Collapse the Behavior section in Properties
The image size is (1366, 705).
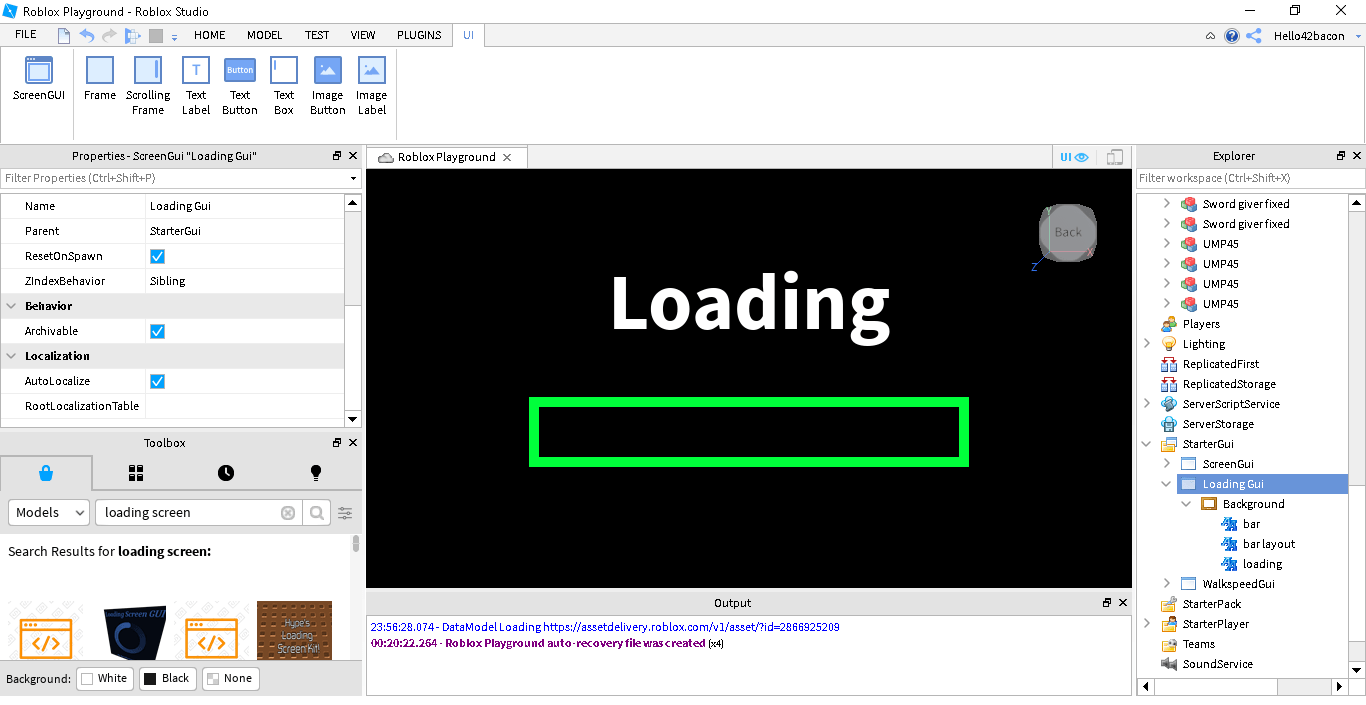coord(13,306)
